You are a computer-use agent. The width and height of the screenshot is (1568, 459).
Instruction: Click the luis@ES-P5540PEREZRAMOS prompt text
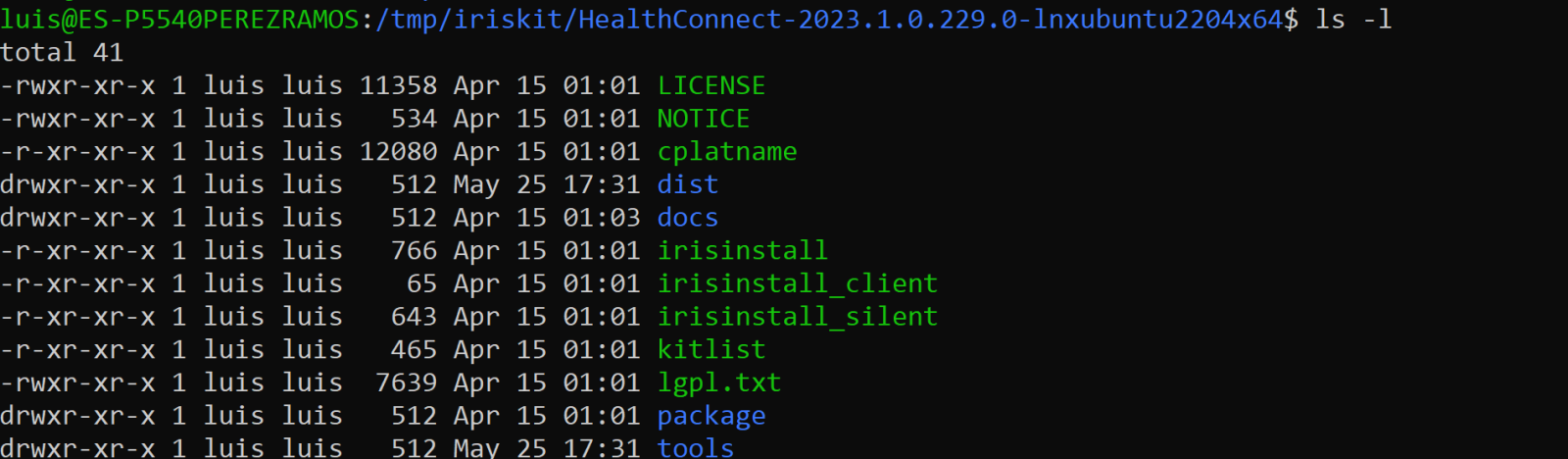click(179, 20)
